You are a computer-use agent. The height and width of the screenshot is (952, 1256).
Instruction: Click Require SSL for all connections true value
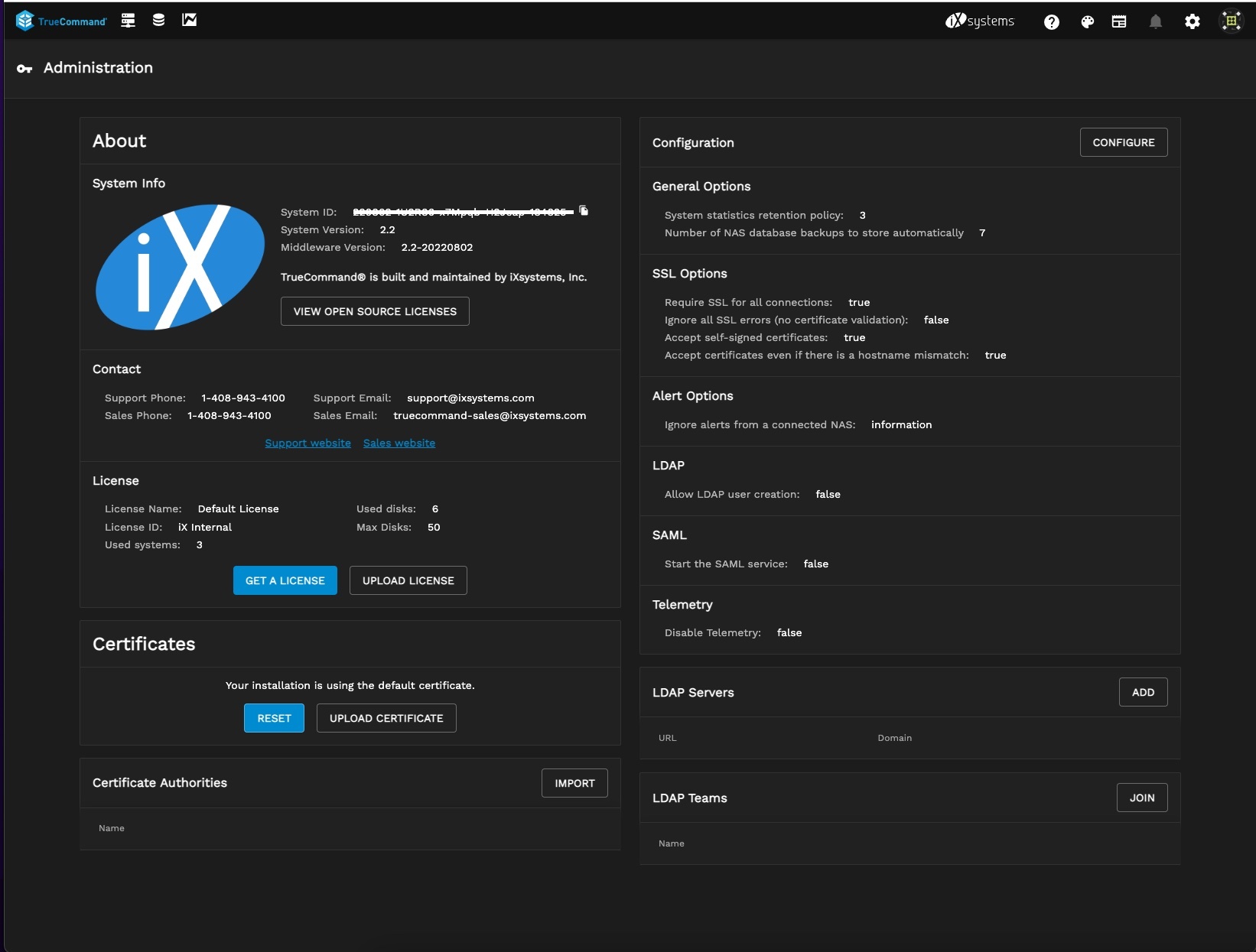pyautogui.click(x=859, y=303)
